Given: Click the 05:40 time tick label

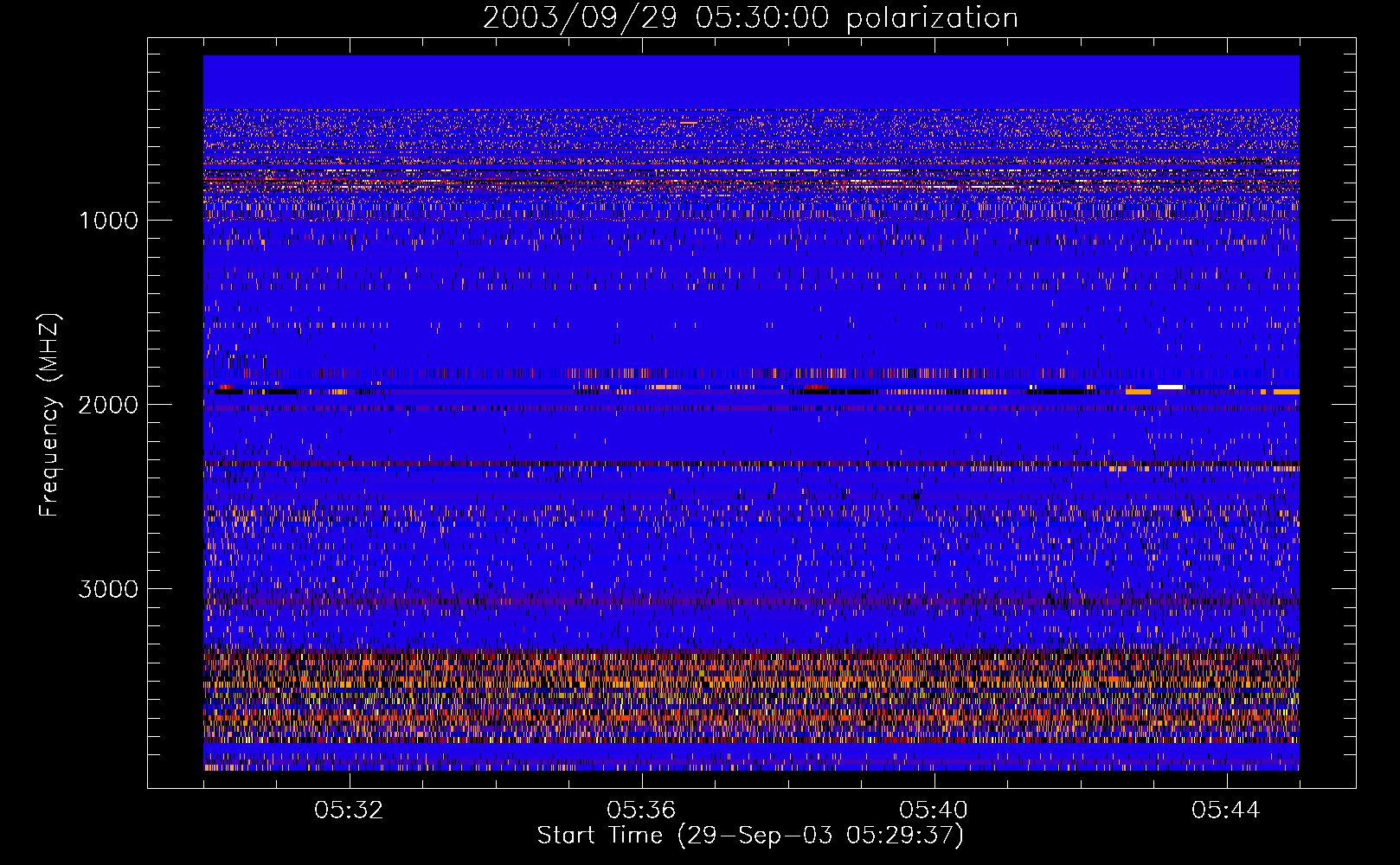Looking at the screenshot, I should pos(934,811).
